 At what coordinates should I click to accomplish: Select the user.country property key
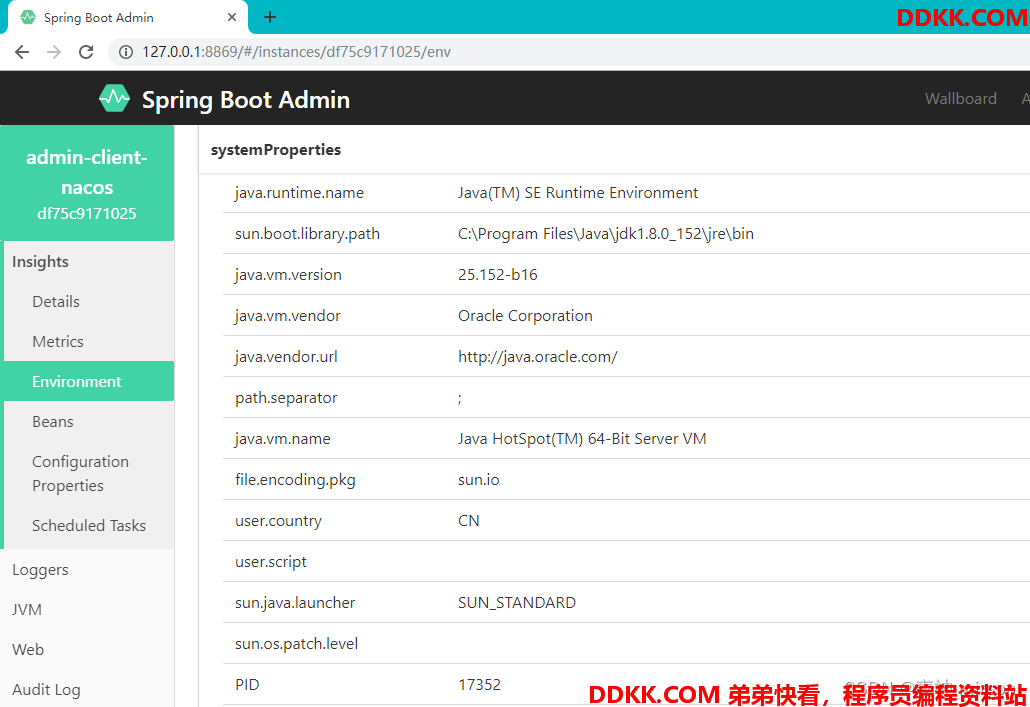(279, 520)
